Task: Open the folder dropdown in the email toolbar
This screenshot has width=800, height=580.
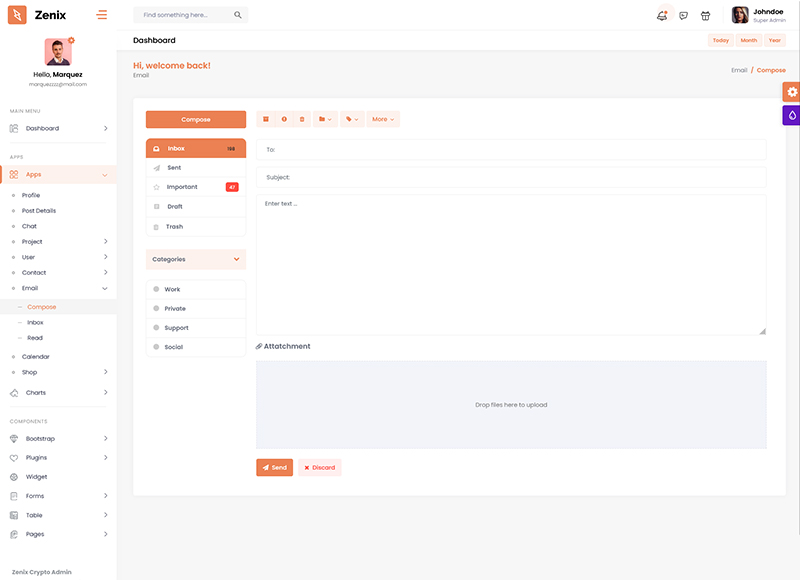Action: pos(325,119)
